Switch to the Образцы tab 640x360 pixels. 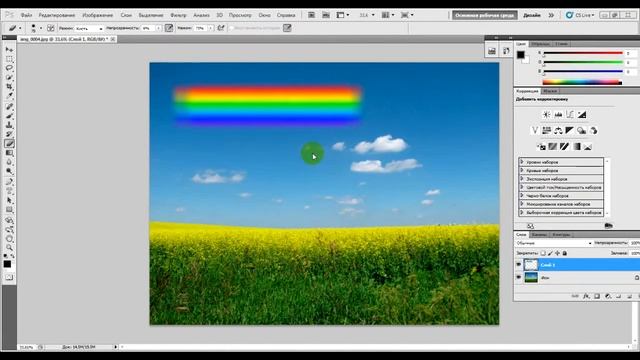(540, 44)
